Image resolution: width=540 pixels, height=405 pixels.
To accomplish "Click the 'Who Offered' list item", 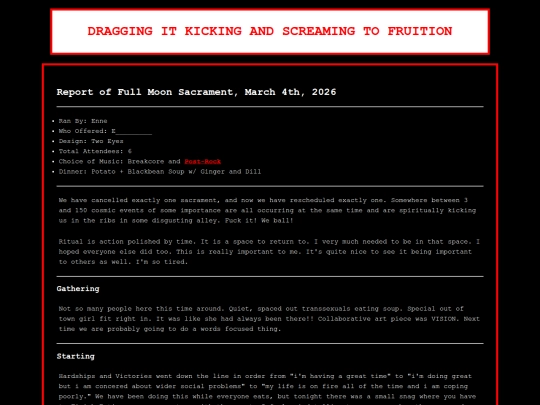I will 105,131.
